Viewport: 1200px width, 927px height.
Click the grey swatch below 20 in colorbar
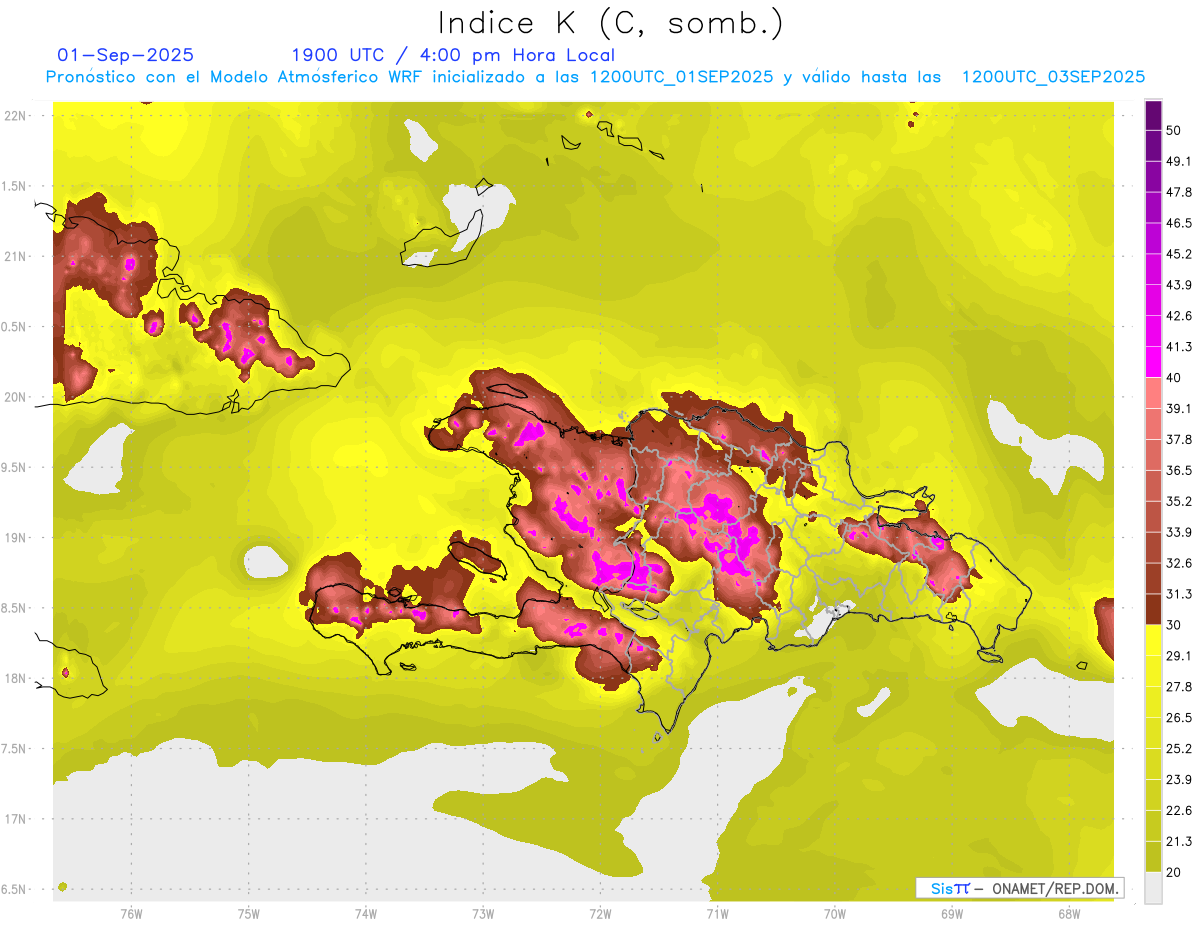point(1153,888)
